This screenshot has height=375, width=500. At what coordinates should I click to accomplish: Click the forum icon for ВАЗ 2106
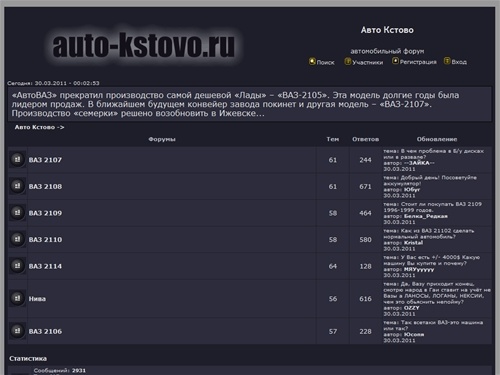[17, 331]
